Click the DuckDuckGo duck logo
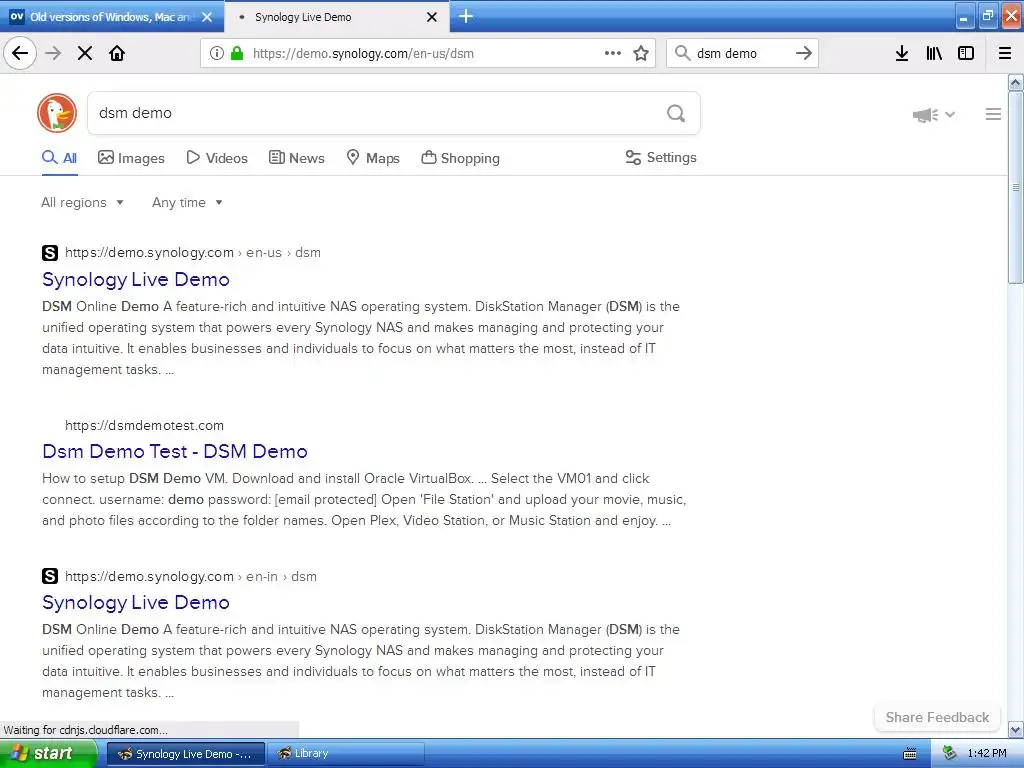The height and width of the screenshot is (768, 1024). click(x=57, y=113)
